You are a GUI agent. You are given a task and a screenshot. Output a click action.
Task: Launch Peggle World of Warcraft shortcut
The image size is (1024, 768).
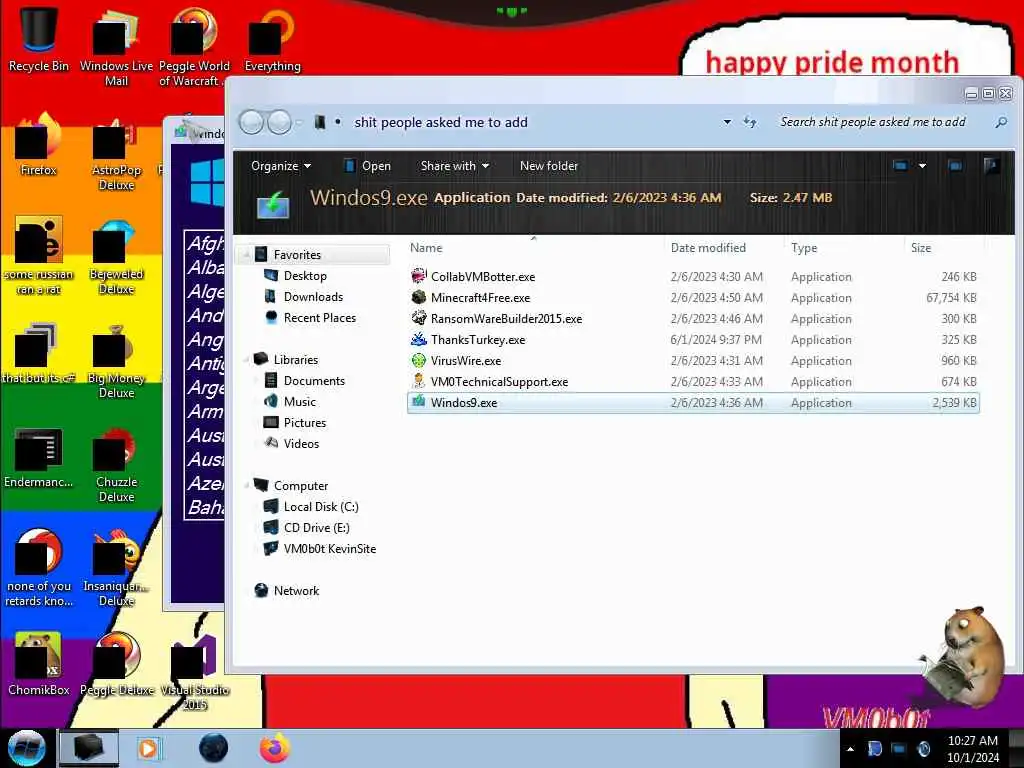coord(194,47)
